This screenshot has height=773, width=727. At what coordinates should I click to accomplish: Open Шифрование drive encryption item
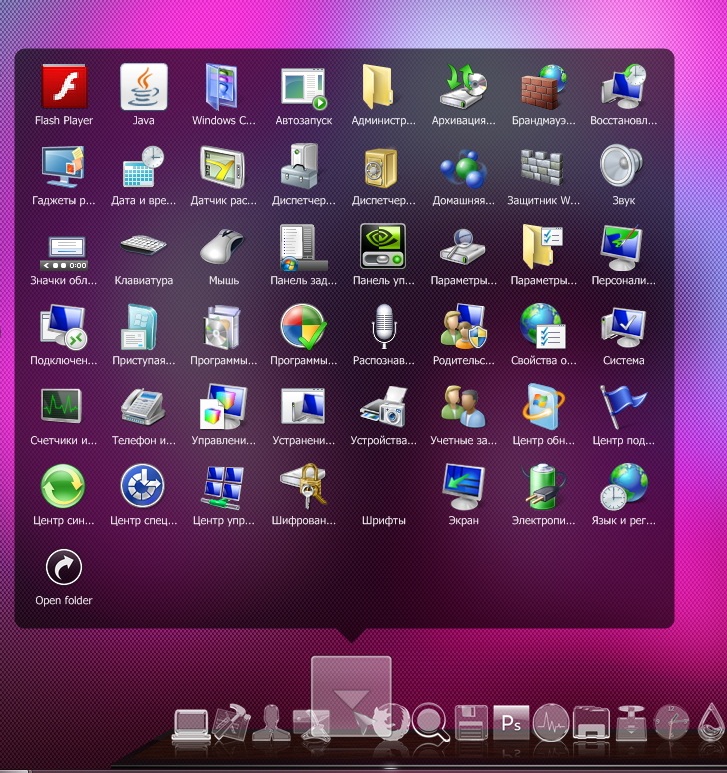303,488
